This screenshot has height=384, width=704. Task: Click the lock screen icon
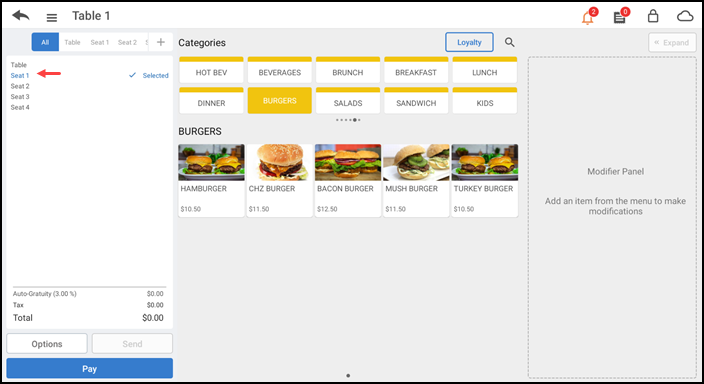point(653,16)
